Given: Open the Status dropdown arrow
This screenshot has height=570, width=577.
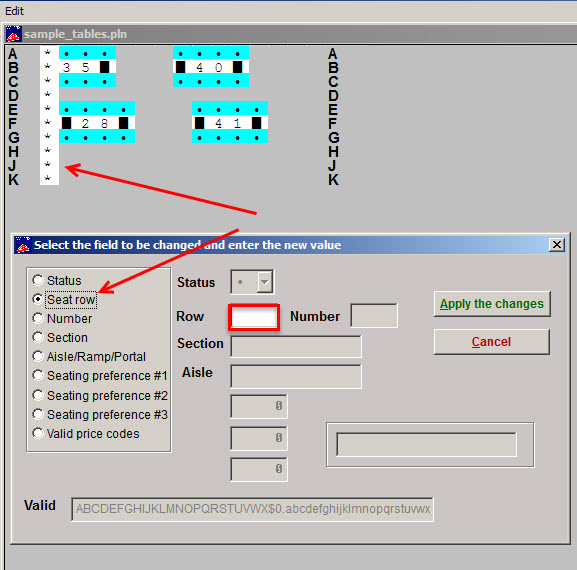Looking at the screenshot, I should click(265, 282).
